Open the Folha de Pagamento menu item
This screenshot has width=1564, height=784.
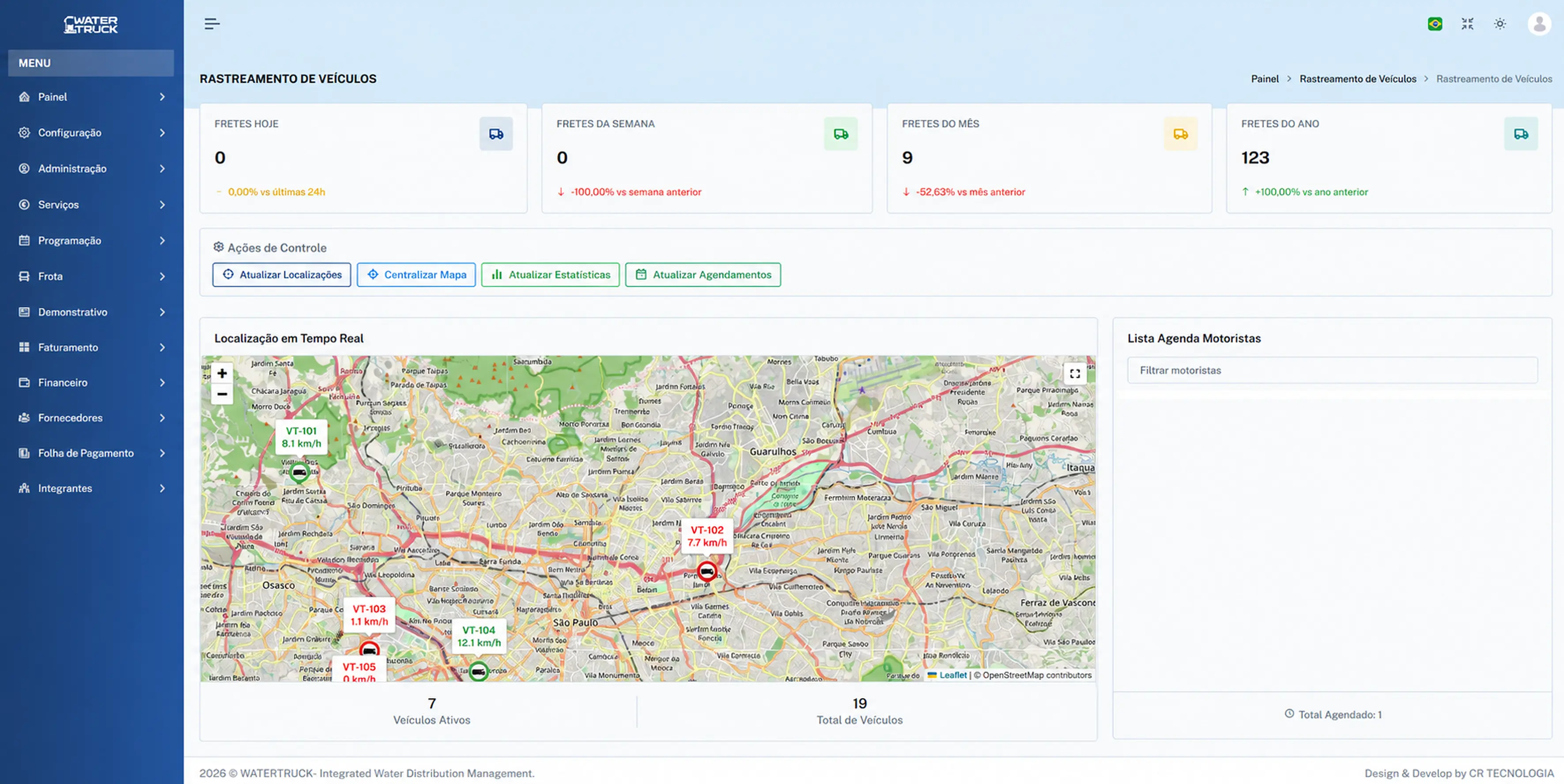click(x=91, y=453)
